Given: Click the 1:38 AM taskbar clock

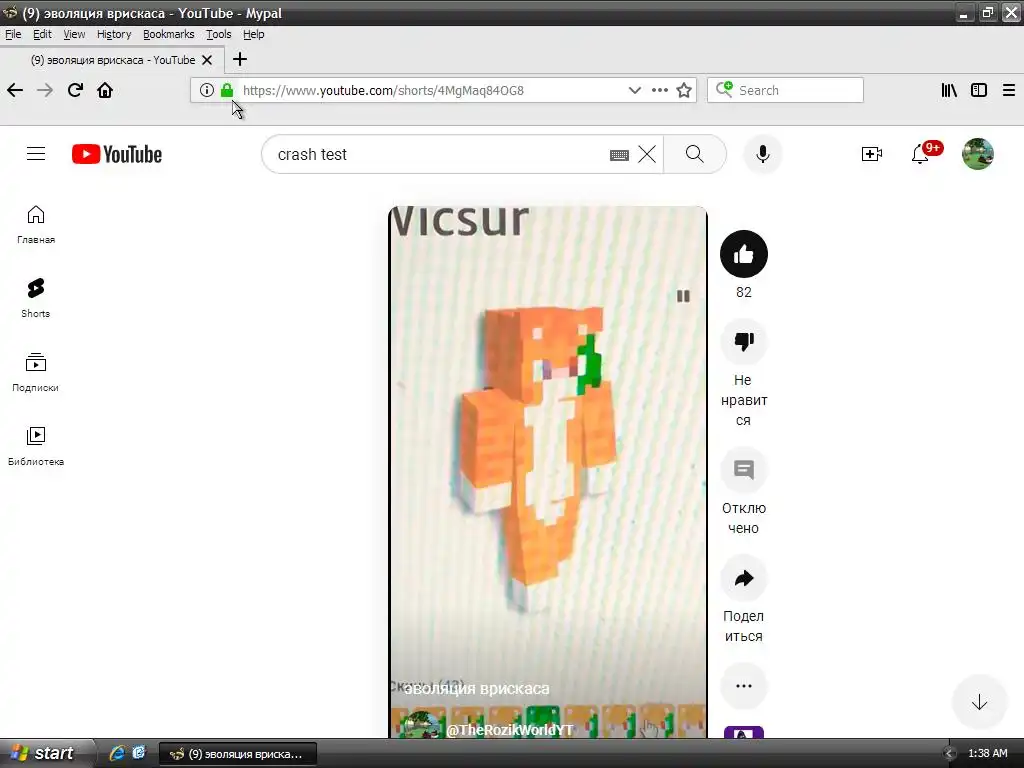Looking at the screenshot, I should coord(987,753).
